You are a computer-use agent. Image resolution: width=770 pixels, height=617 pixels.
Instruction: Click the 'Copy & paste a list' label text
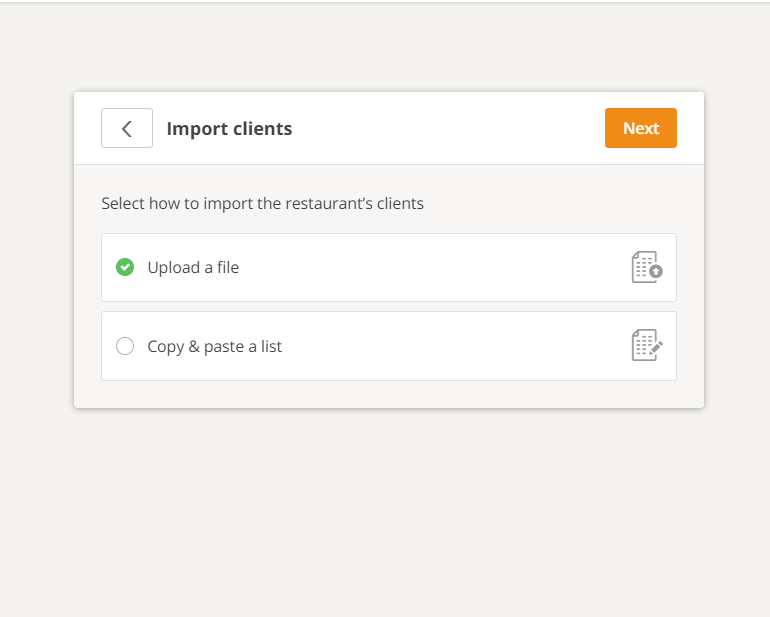[215, 346]
